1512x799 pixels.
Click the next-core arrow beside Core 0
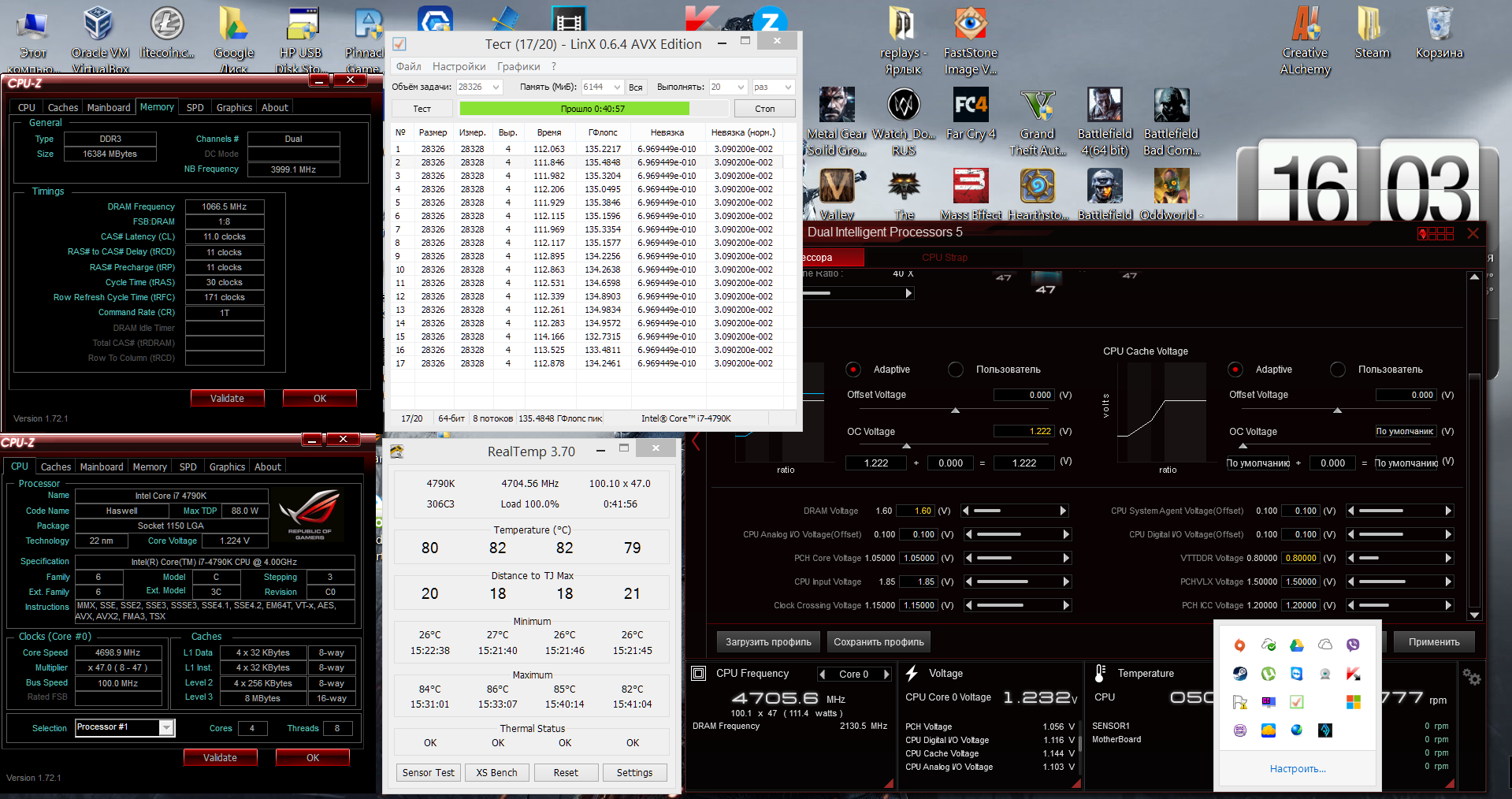[x=886, y=675]
